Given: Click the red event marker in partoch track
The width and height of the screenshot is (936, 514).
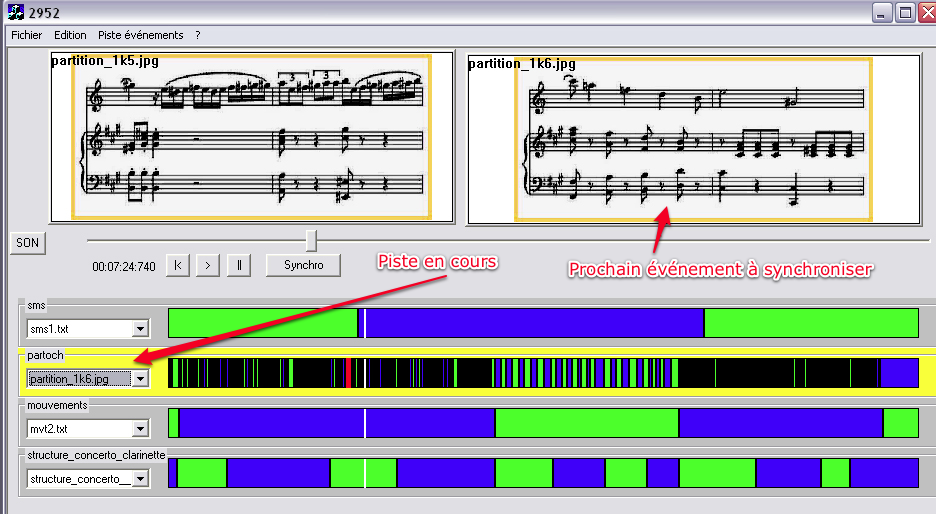Looking at the screenshot, I should pos(349,373).
